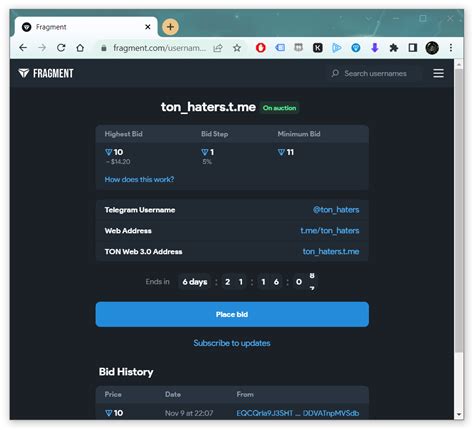This screenshot has width=474, height=430.
Task: Click the 6 days countdown box
Action: [x=195, y=282]
